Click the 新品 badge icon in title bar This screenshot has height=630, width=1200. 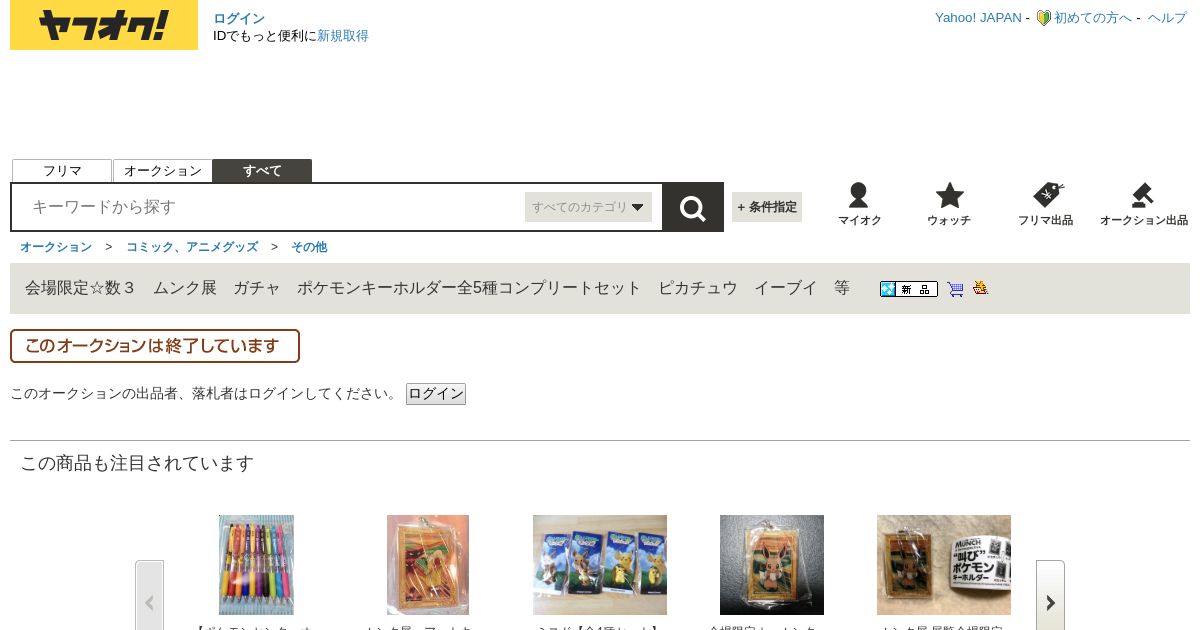[x=909, y=289]
